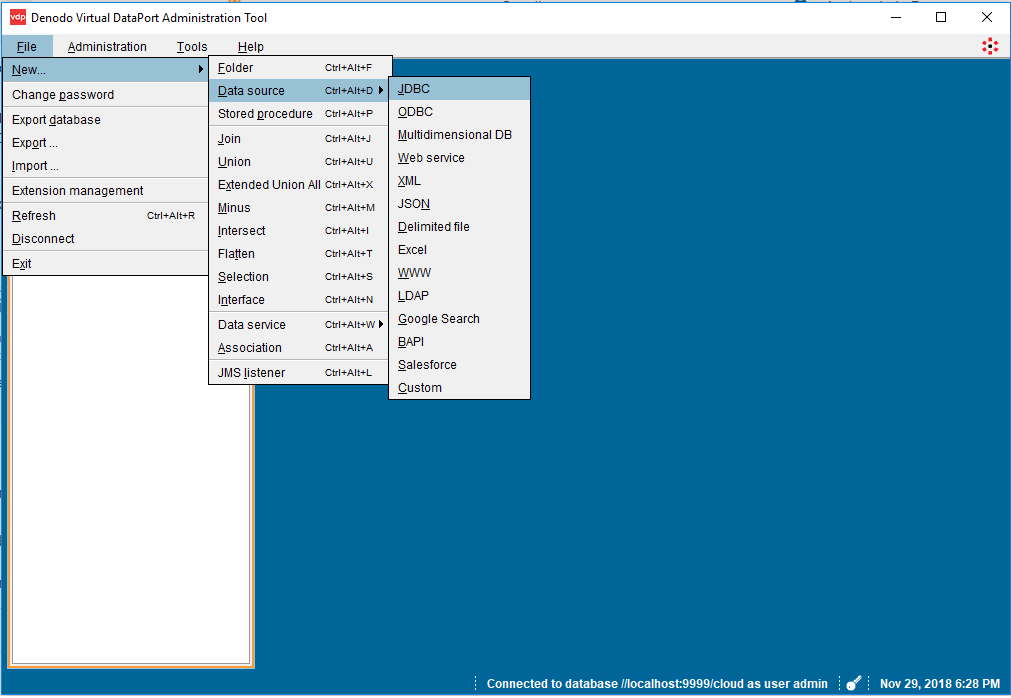
Task: Expand the Data service submenu arrow
Action: [381, 324]
